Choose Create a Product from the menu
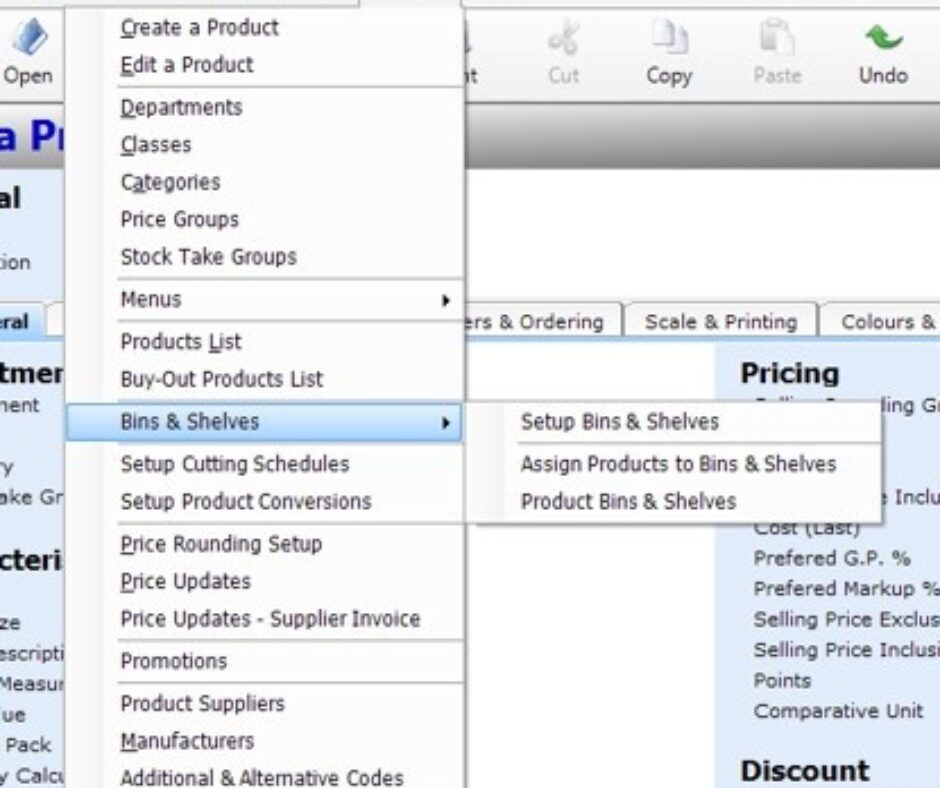 coord(199,28)
